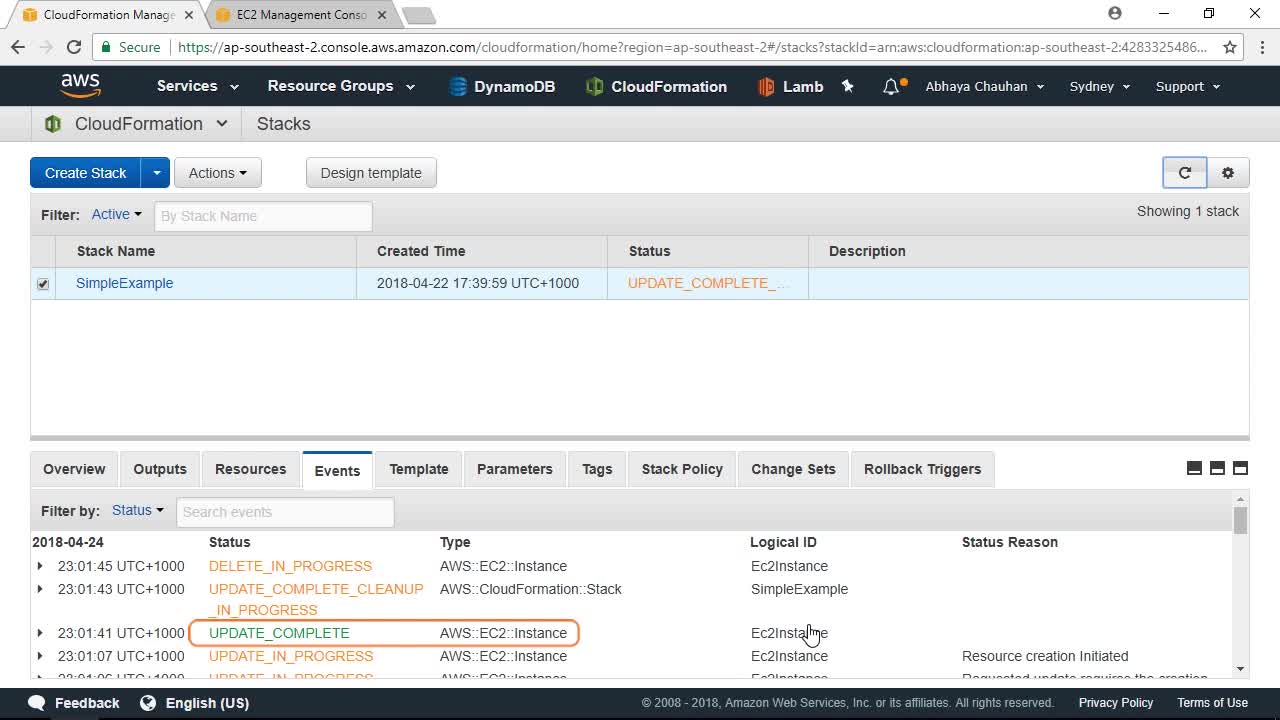Image resolution: width=1280 pixels, height=720 pixels.
Task: Open the CloudFormation shortcut in the AWS header
Action: (x=656, y=86)
